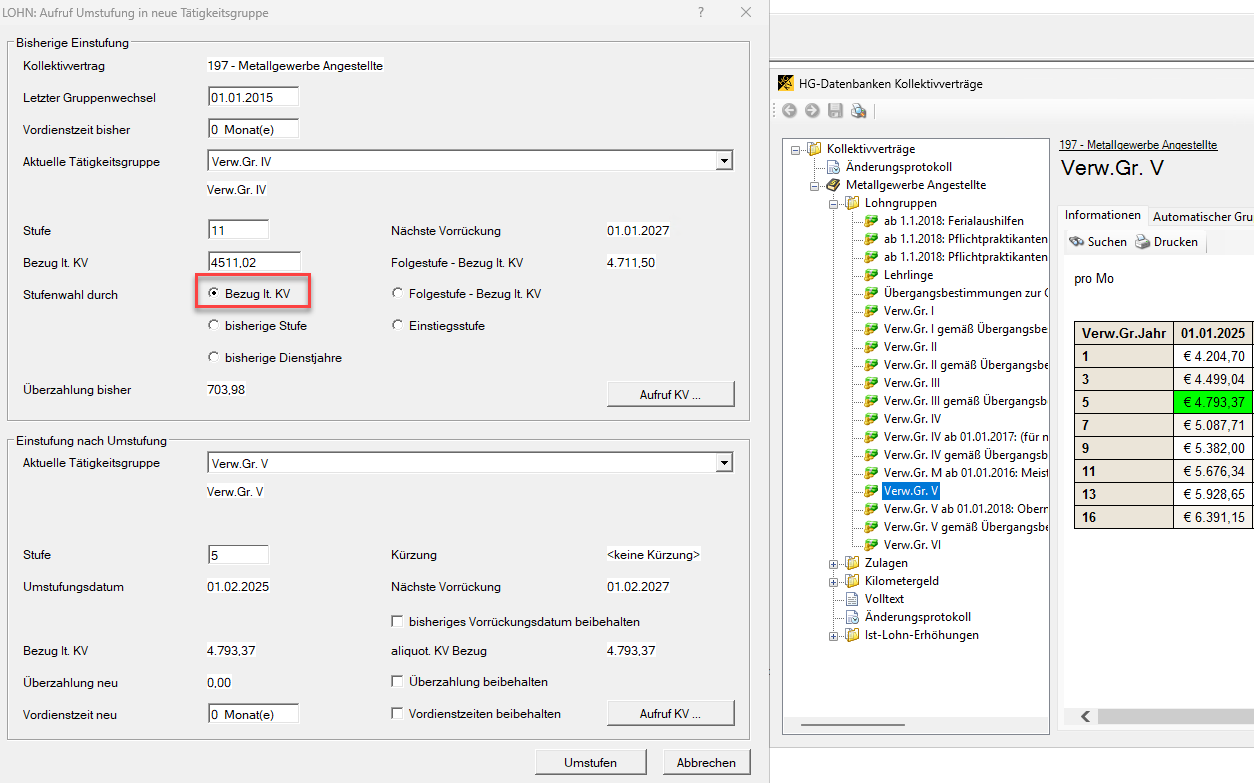This screenshot has width=1254, height=783.
Task: Click the print preview toolbar icon
Action: pyautogui.click(x=857, y=111)
